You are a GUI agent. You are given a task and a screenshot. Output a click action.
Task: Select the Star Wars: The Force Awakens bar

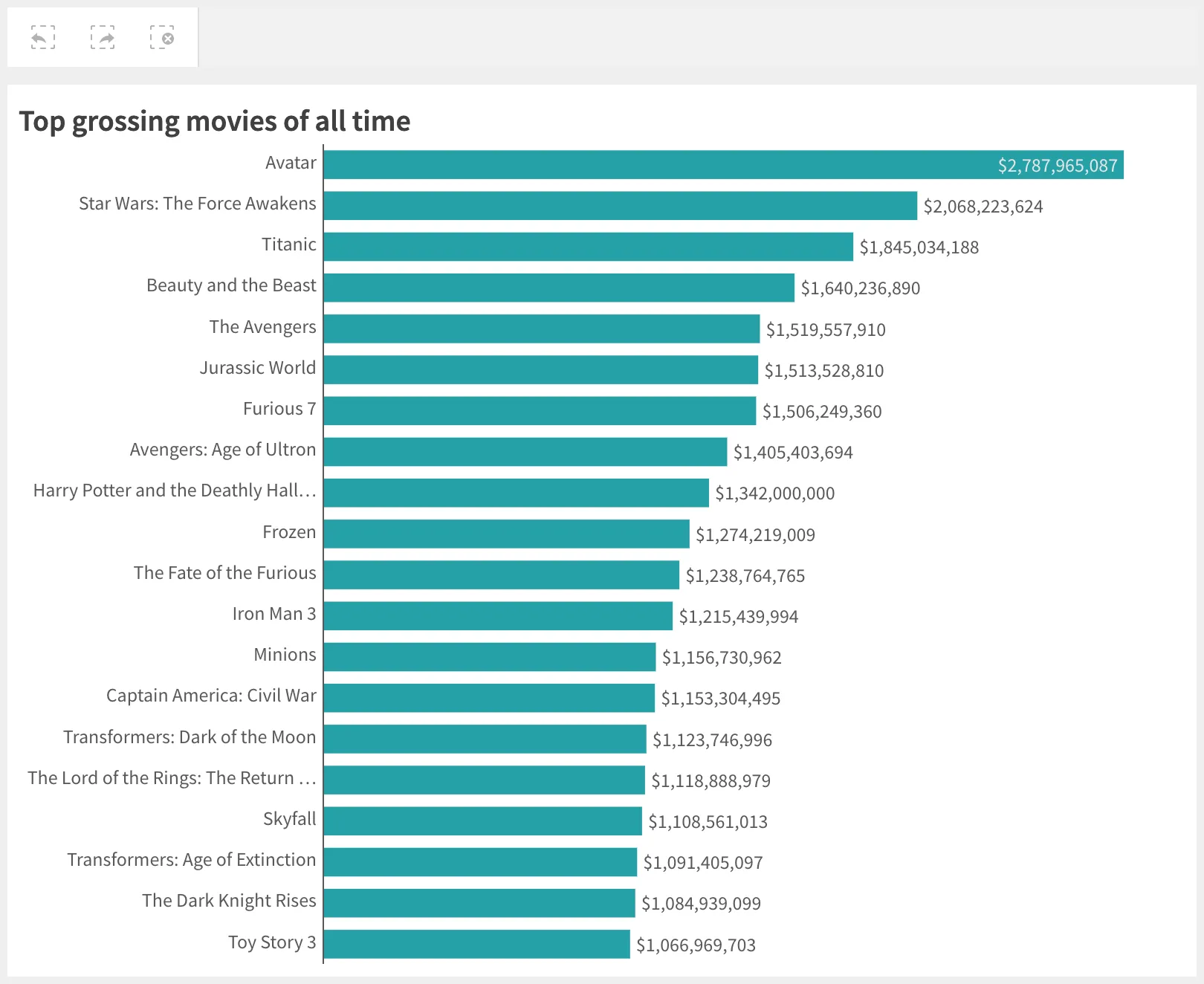click(x=617, y=204)
